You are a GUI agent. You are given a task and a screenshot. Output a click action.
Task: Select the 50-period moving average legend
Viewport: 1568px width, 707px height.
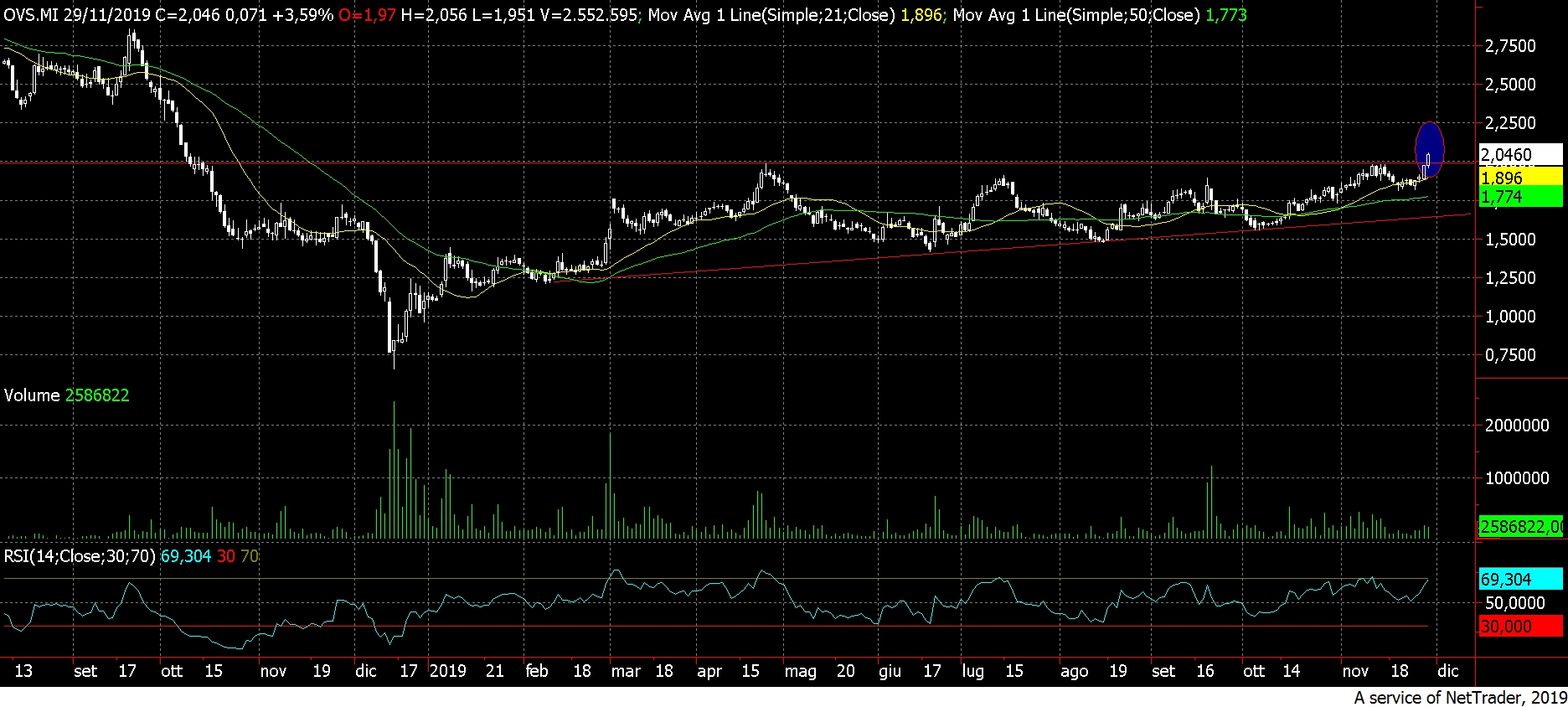1076,15
